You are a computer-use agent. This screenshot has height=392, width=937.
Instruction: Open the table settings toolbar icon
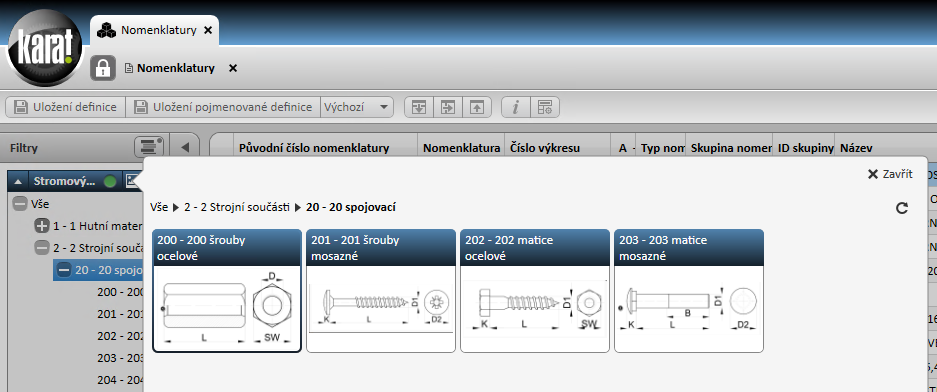pyautogui.click(x=544, y=107)
